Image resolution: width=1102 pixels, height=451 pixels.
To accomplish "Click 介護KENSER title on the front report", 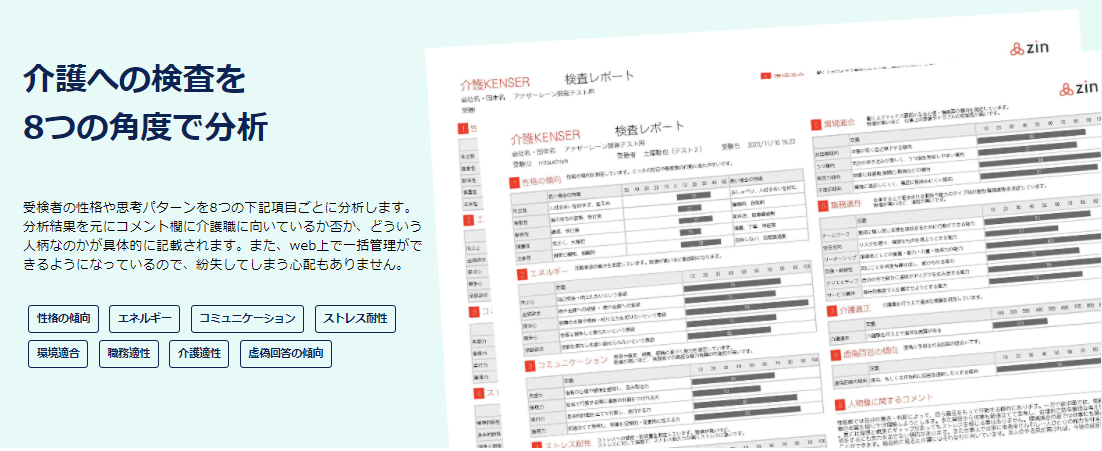I will 545,136.
